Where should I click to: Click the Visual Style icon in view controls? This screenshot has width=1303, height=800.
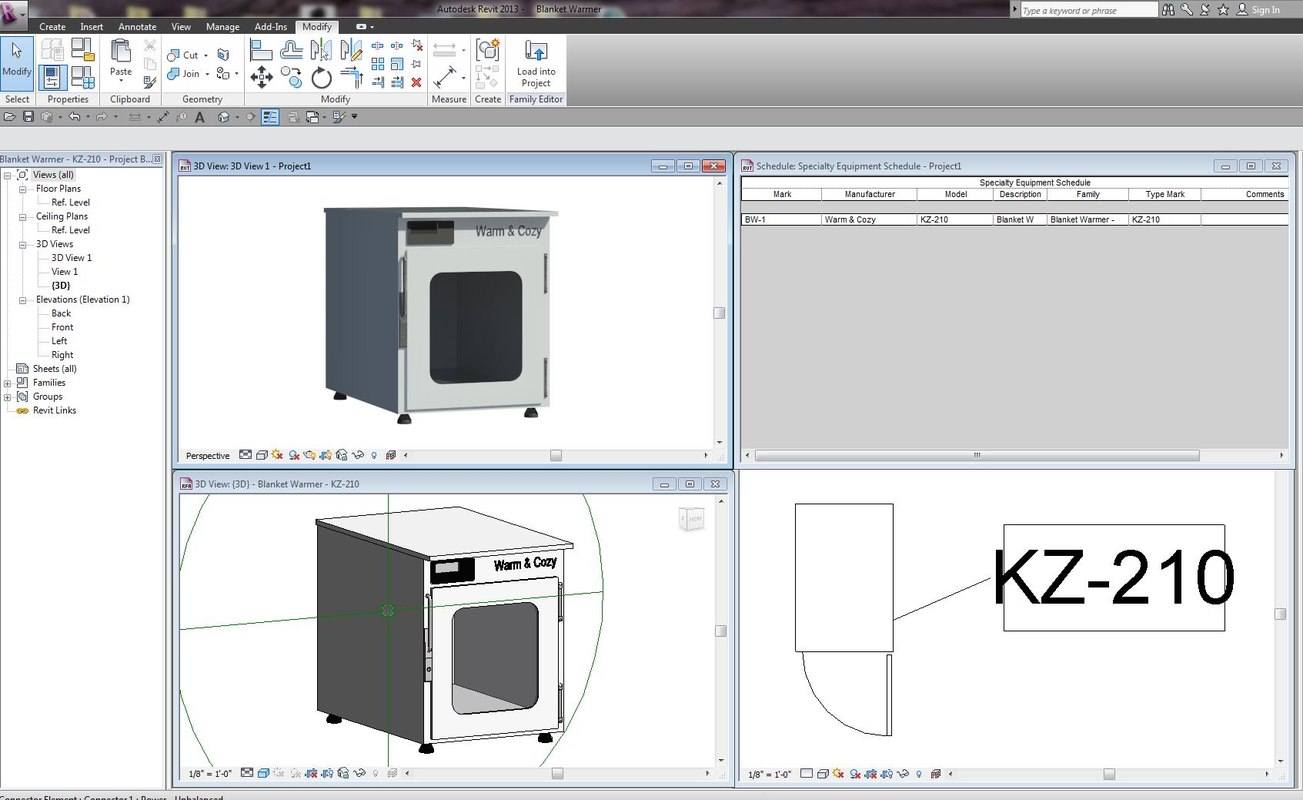(261, 455)
